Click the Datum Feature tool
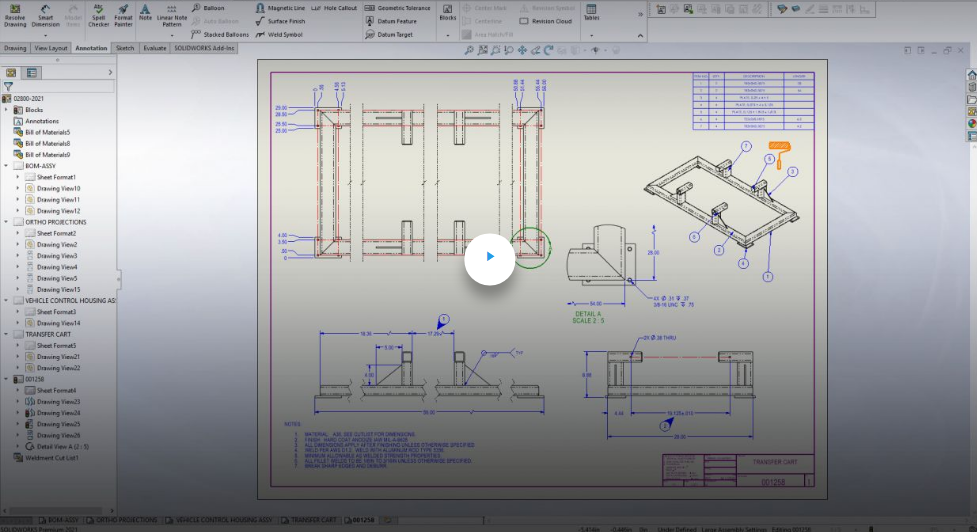 (393, 21)
